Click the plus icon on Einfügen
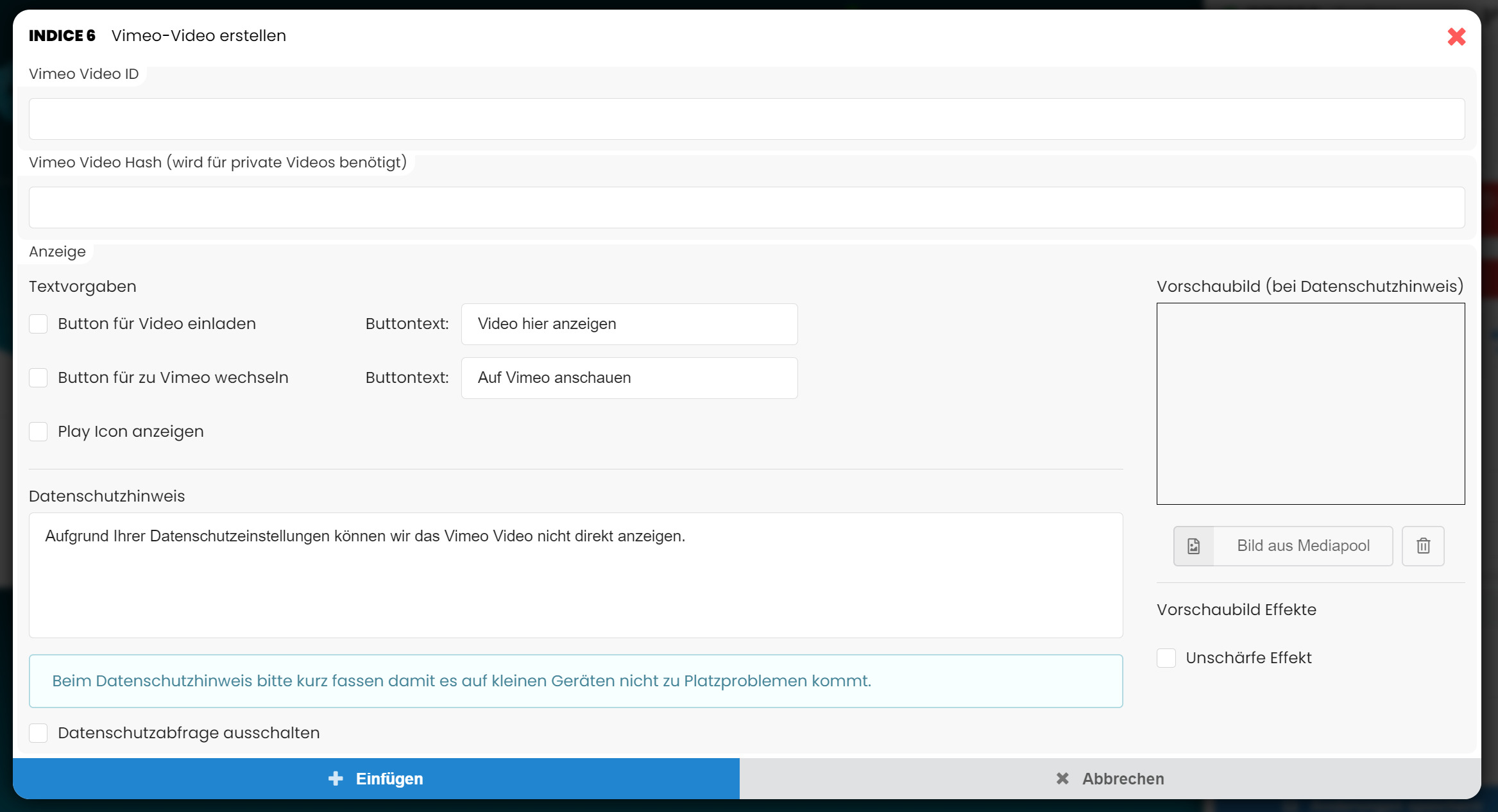This screenshot has height=812, width=1498. pos(336,778)
